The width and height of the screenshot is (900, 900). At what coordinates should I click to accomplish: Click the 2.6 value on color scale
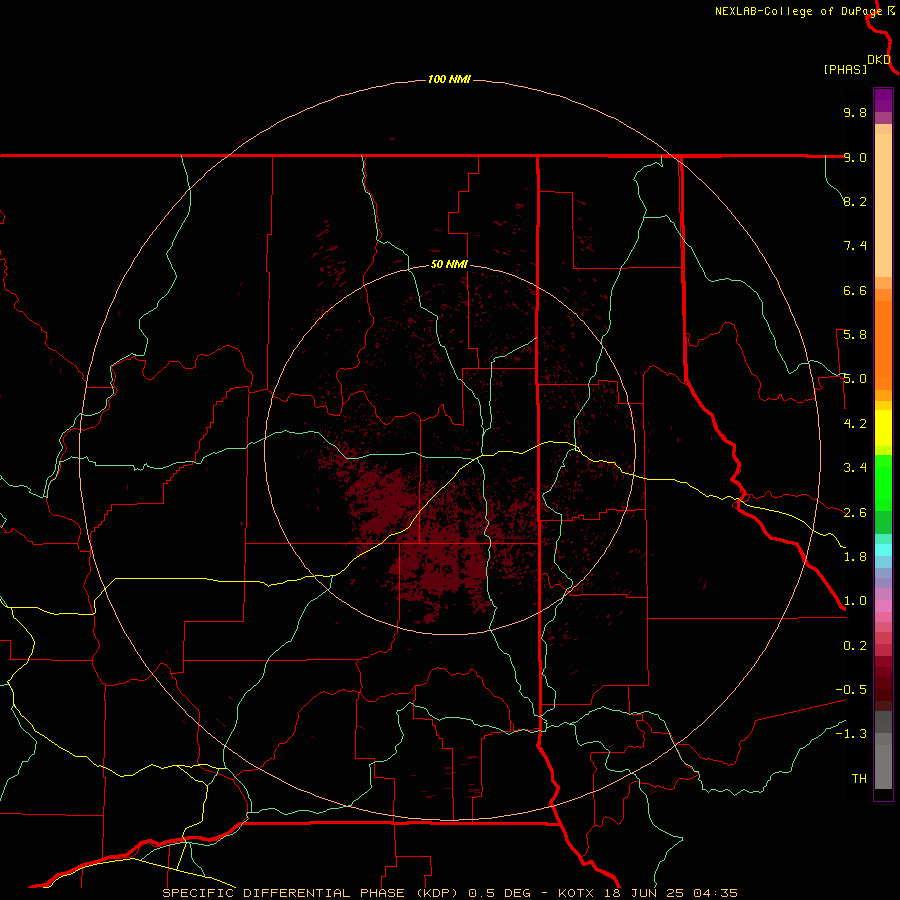coord(855,513)
